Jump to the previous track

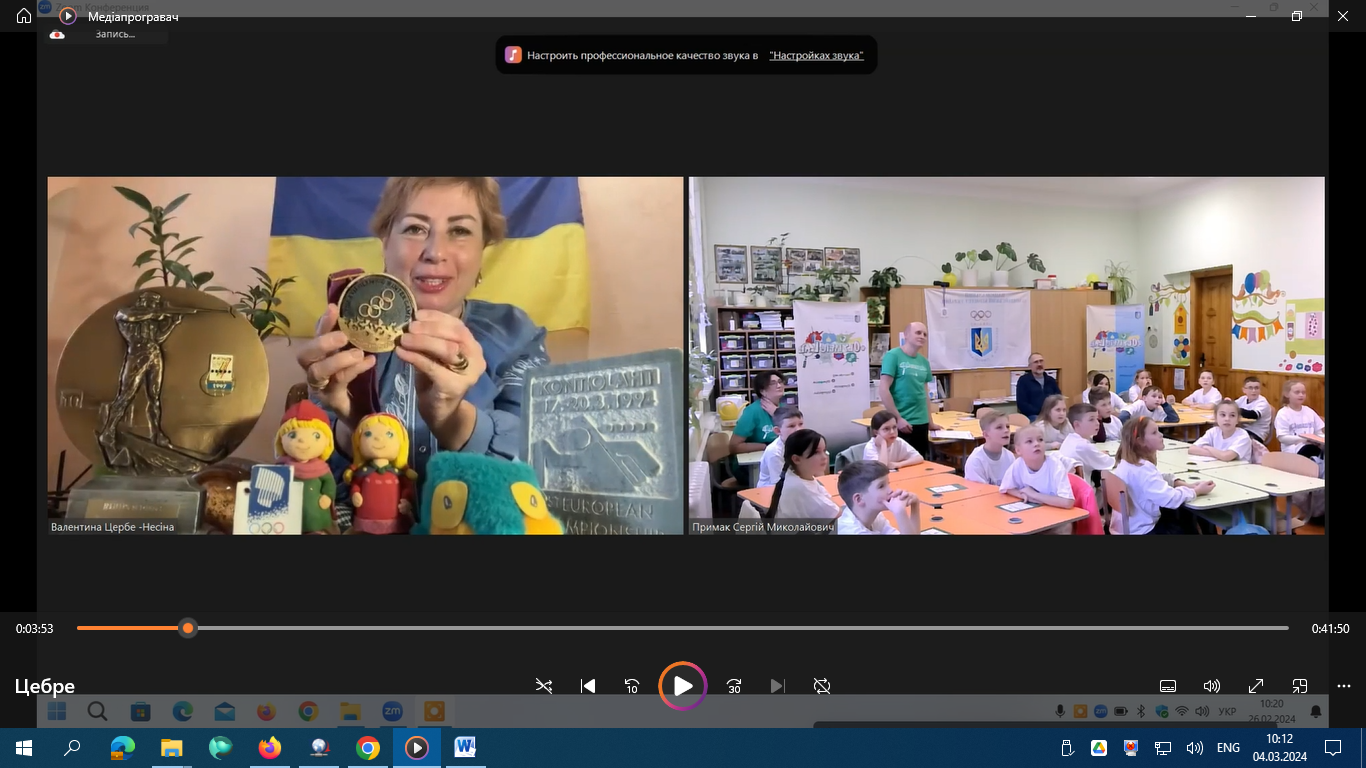[x=588, y=686]
